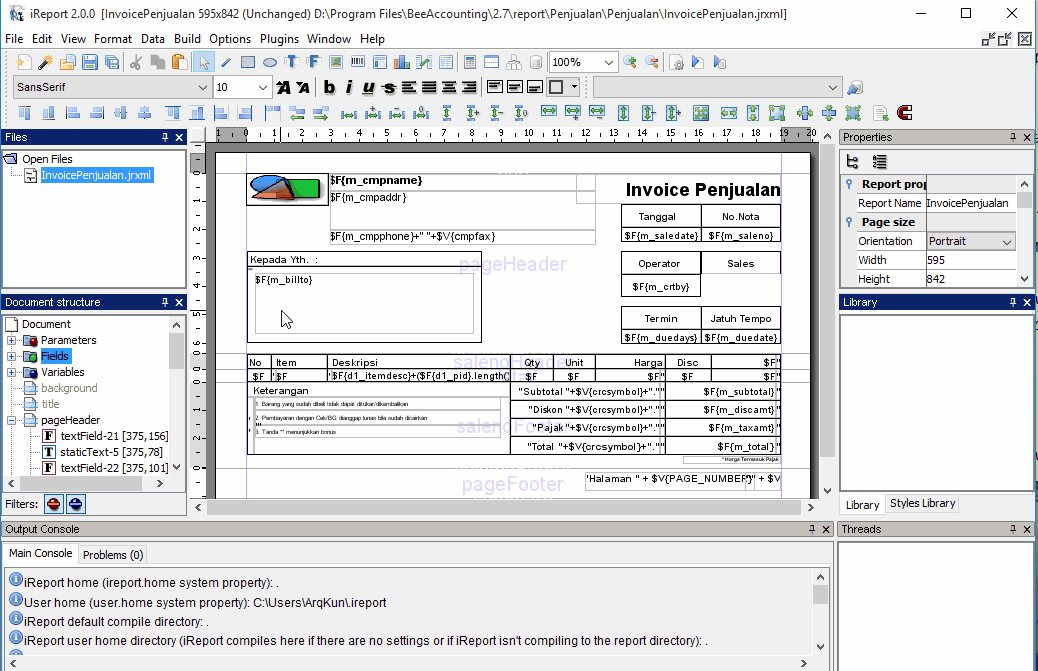
Task: Click the chart tool icon
Action: click(402, 62)
